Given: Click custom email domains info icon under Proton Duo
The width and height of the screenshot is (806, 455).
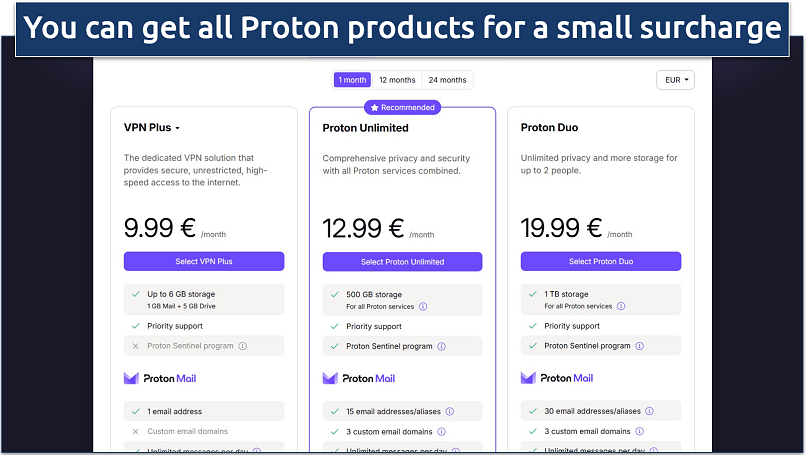Looking at the screenshot, I should click(640, 432).
